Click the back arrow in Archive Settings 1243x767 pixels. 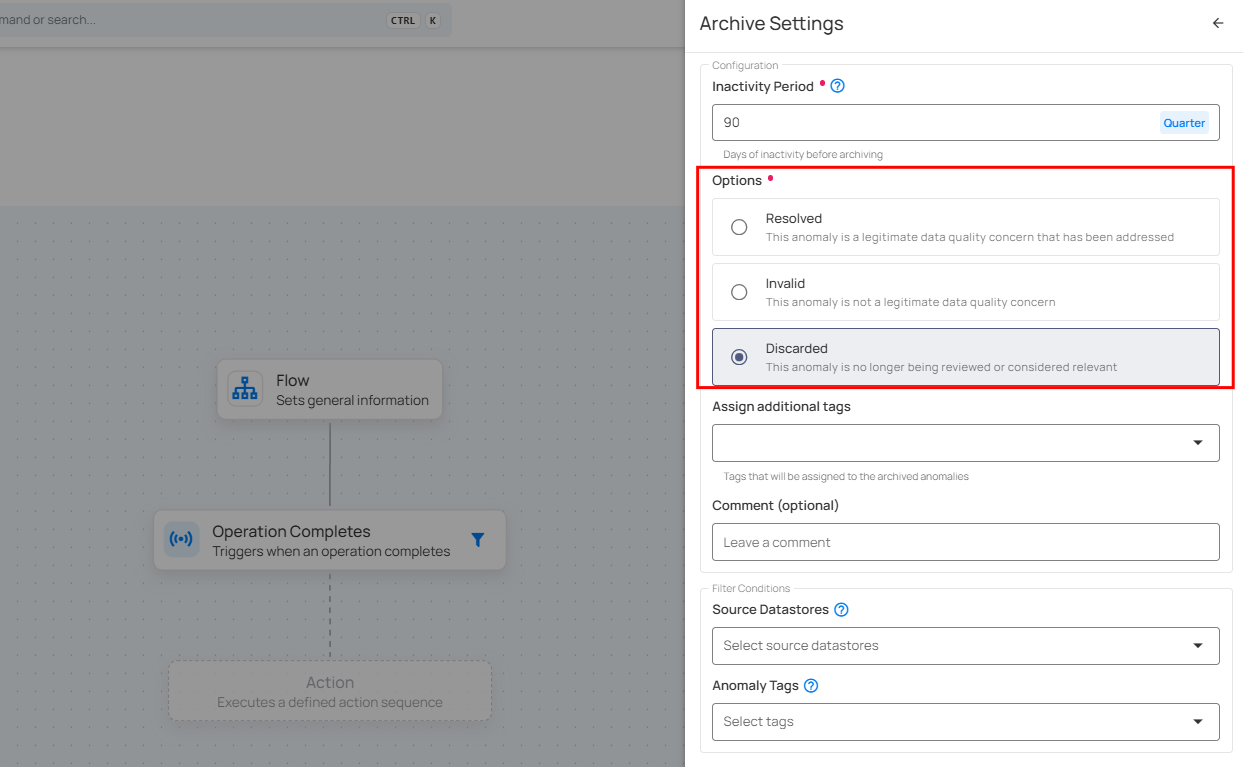point(1217,23)
